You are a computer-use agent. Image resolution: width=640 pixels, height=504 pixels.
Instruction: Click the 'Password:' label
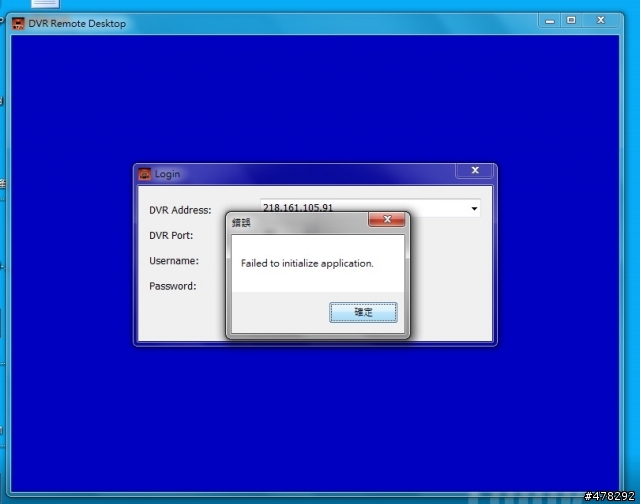173,286
